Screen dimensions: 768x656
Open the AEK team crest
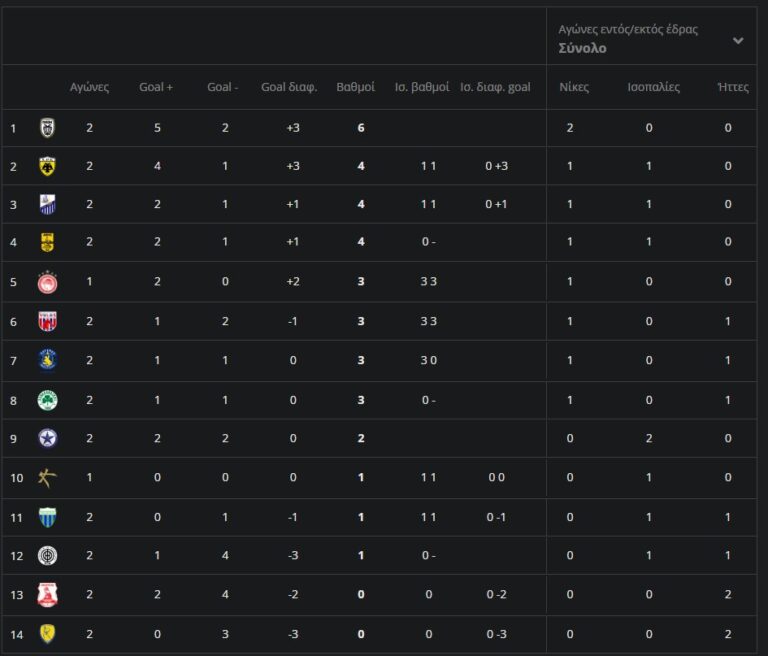click(x=47, y=166)
